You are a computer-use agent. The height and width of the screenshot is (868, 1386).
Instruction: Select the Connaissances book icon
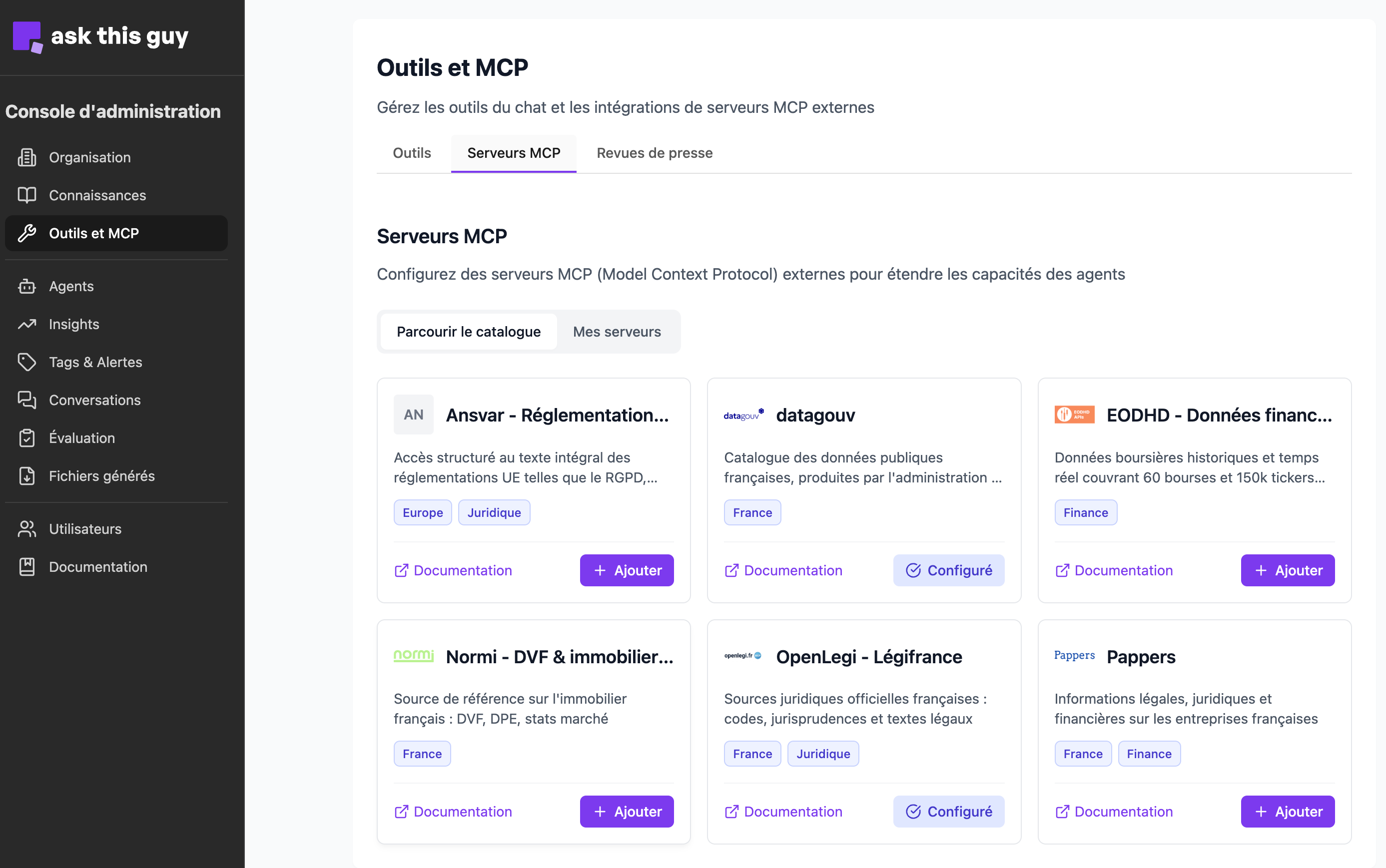(x=27, y=195)
